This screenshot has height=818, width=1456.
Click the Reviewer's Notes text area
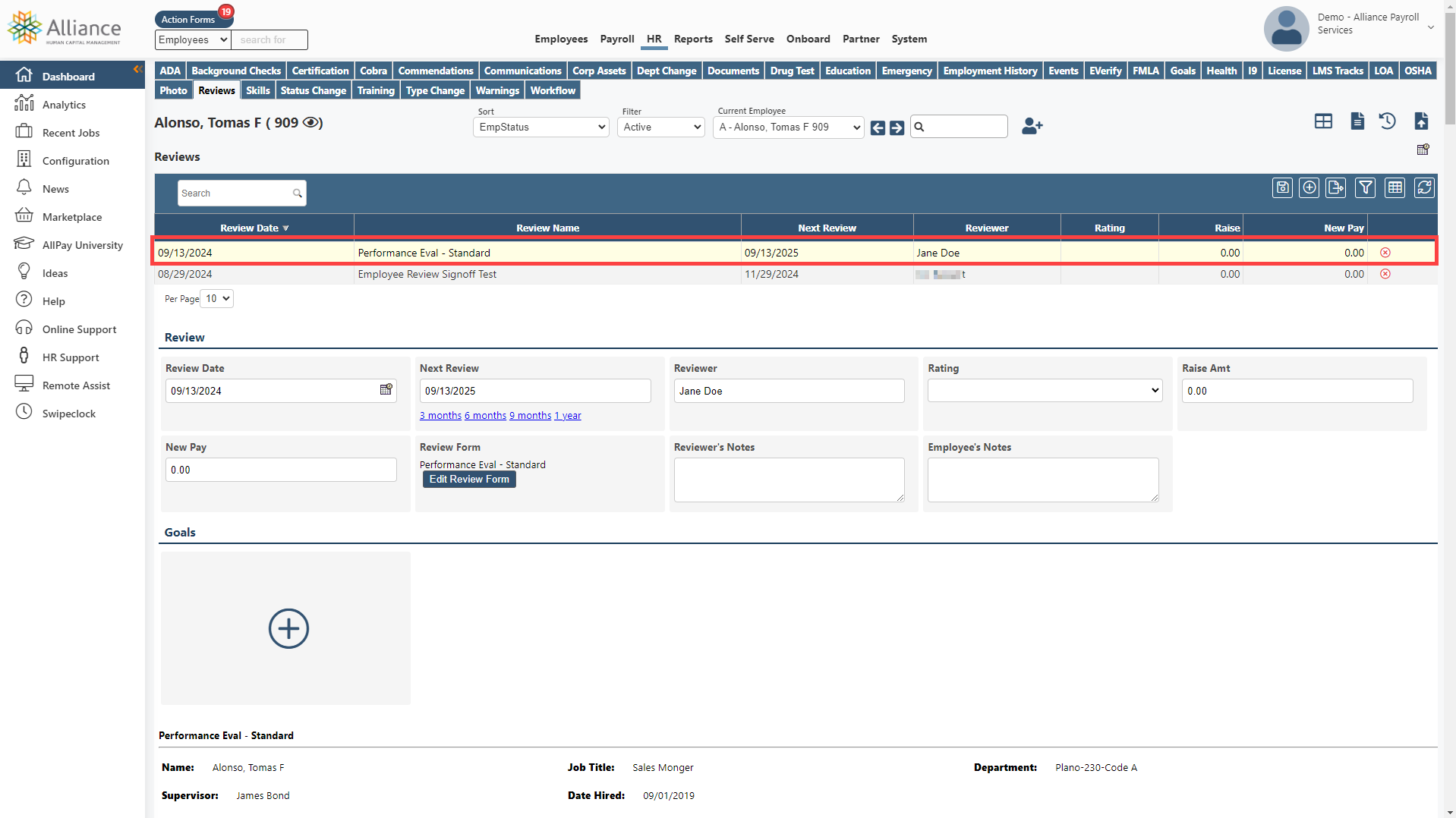click(789, 480)
